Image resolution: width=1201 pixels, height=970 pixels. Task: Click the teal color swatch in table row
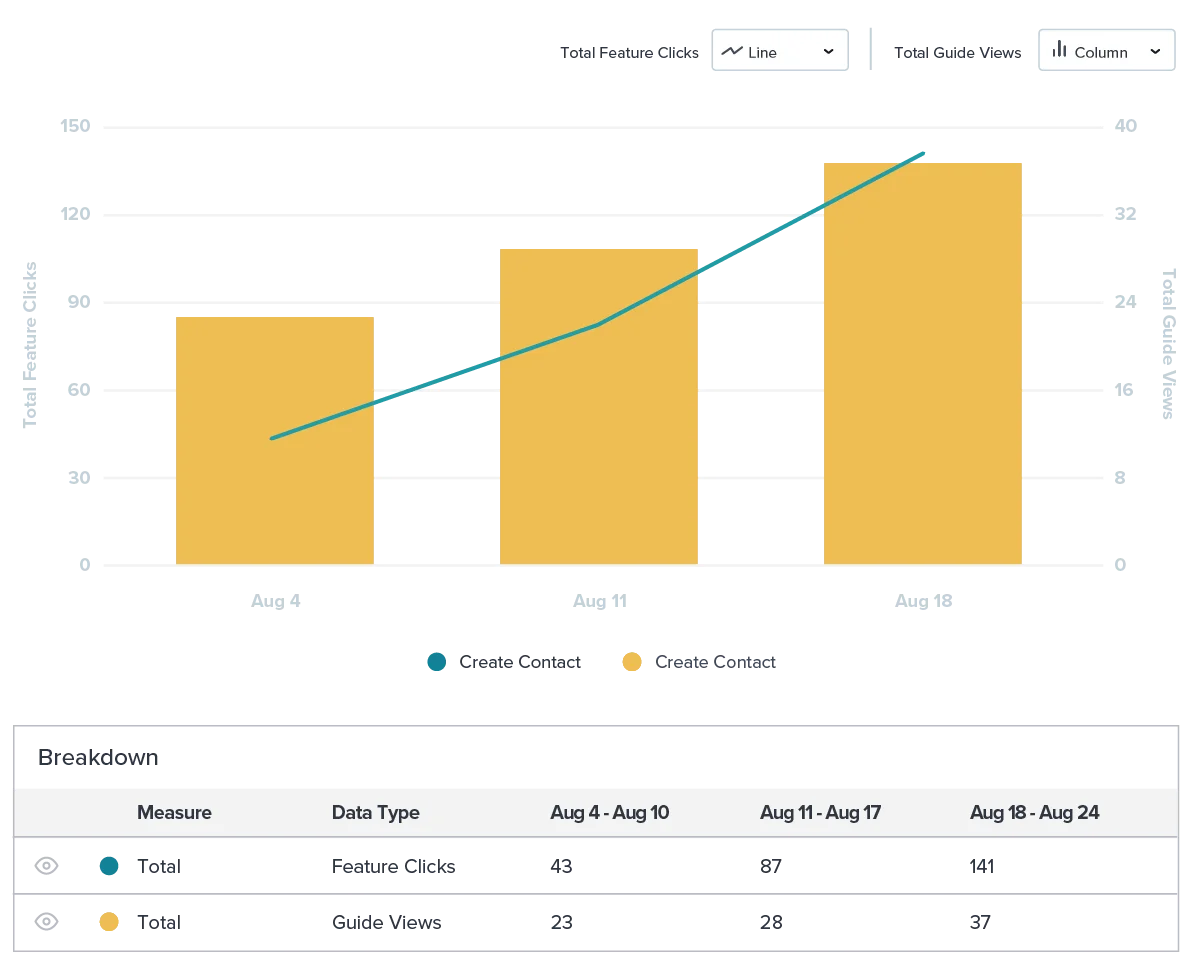tap(108, 867)
